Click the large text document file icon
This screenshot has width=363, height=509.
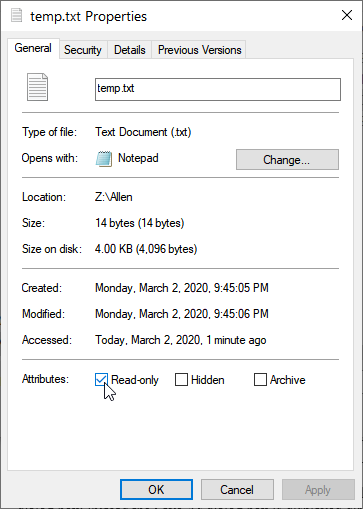click(37, 87)
